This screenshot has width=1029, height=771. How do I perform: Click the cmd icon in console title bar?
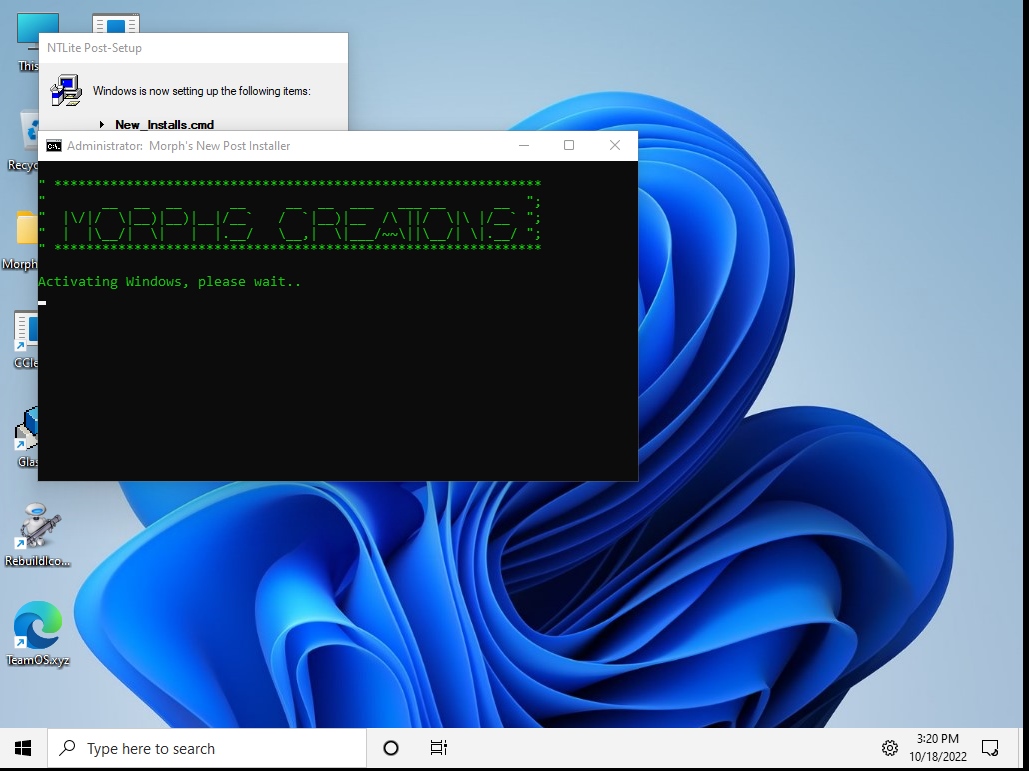pos(54,146)
